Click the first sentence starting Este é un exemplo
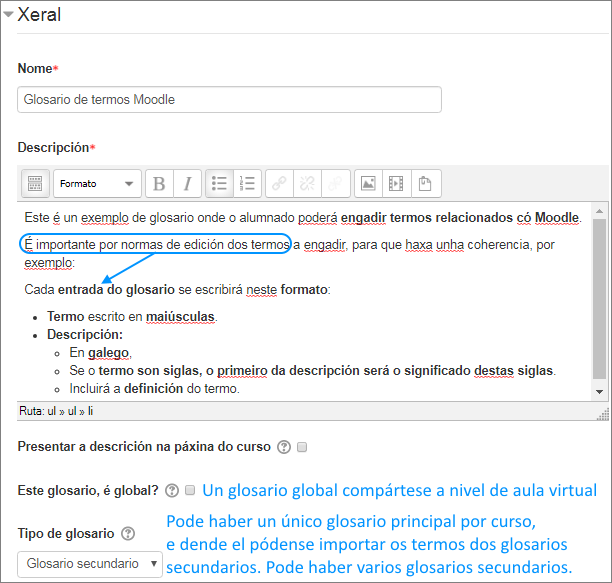 pos(303,218)
